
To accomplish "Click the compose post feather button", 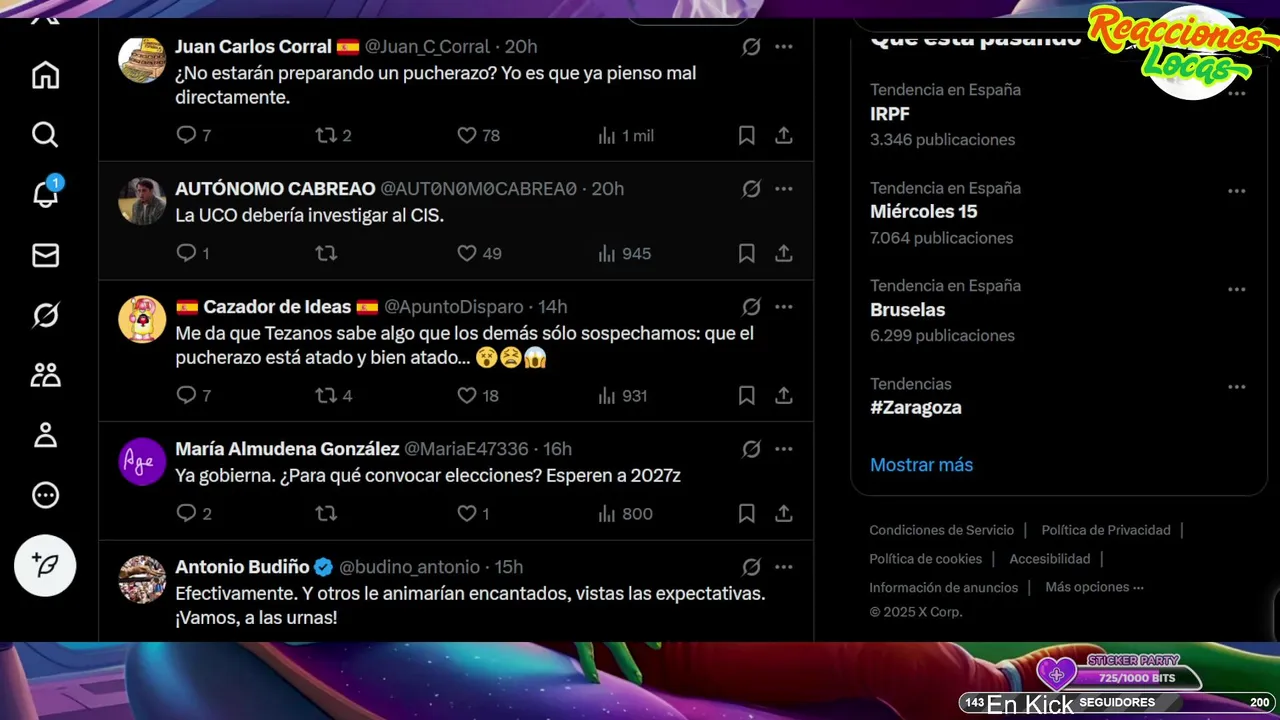I will (45, 566).
